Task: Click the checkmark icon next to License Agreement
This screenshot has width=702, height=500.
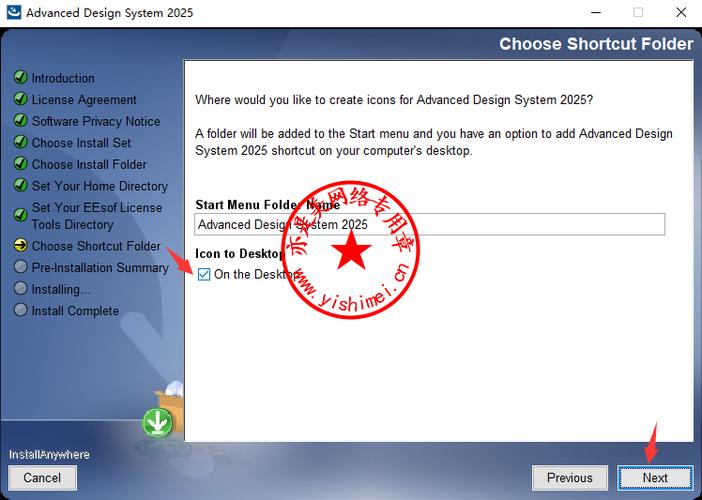Action: pyautogui.click(x=20, y=100)
